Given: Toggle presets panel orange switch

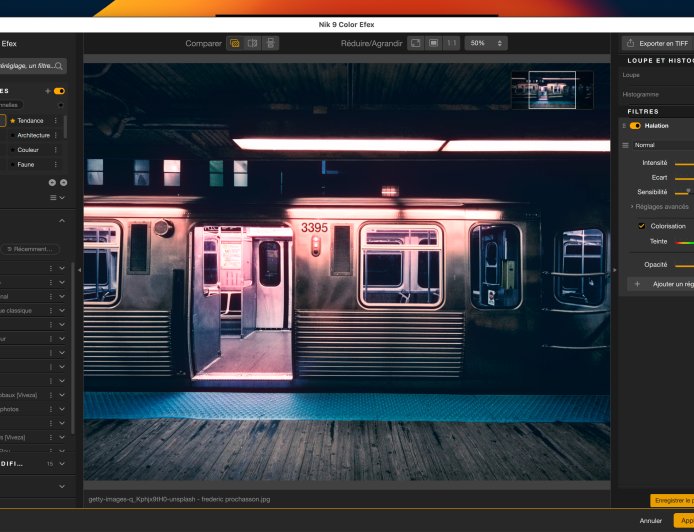Looking at the screenshot, I should click(59, 91).
